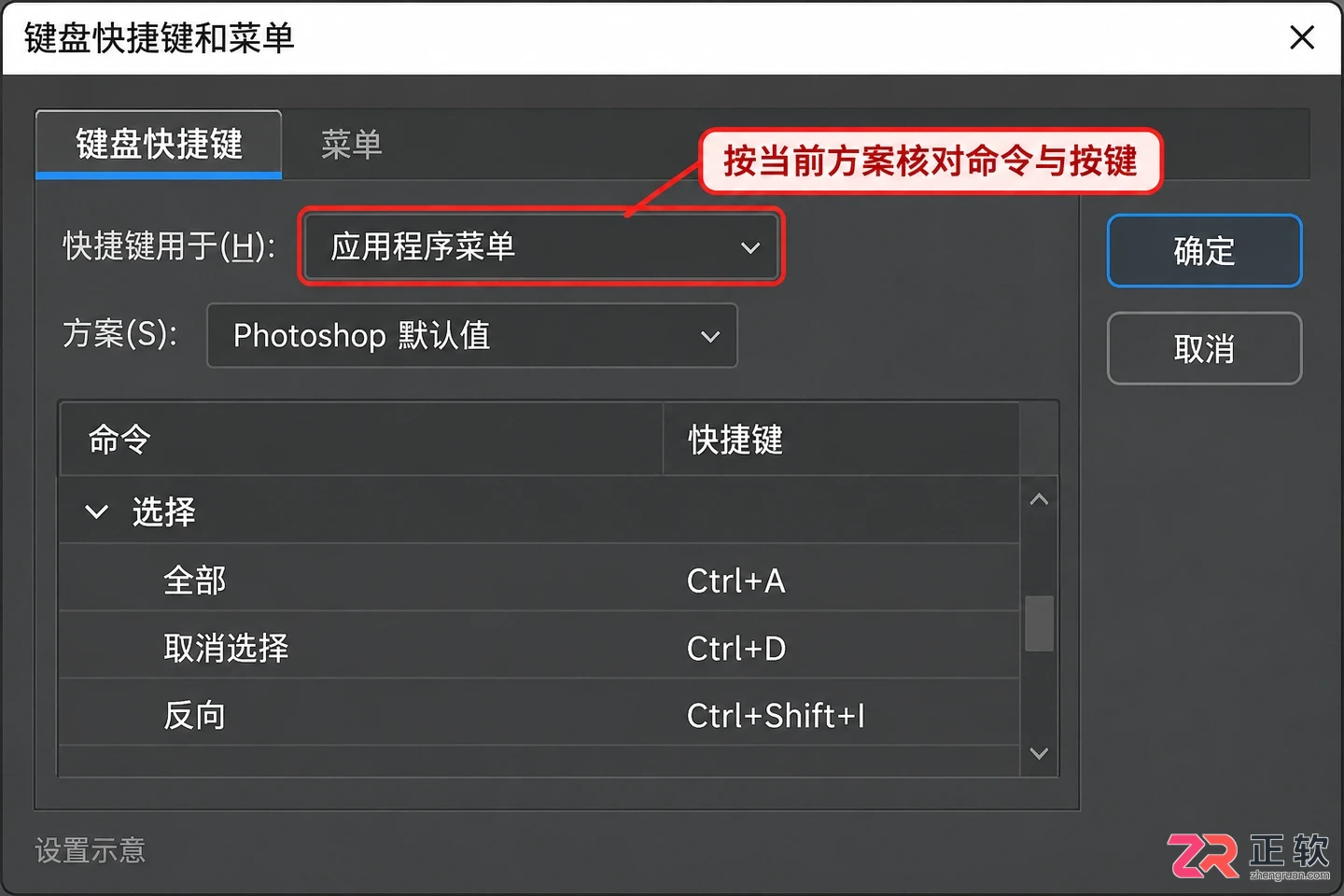Click the Ctrl+A shortcut cell
Screen dimensions: 1344x896
(x=735, y=581)
